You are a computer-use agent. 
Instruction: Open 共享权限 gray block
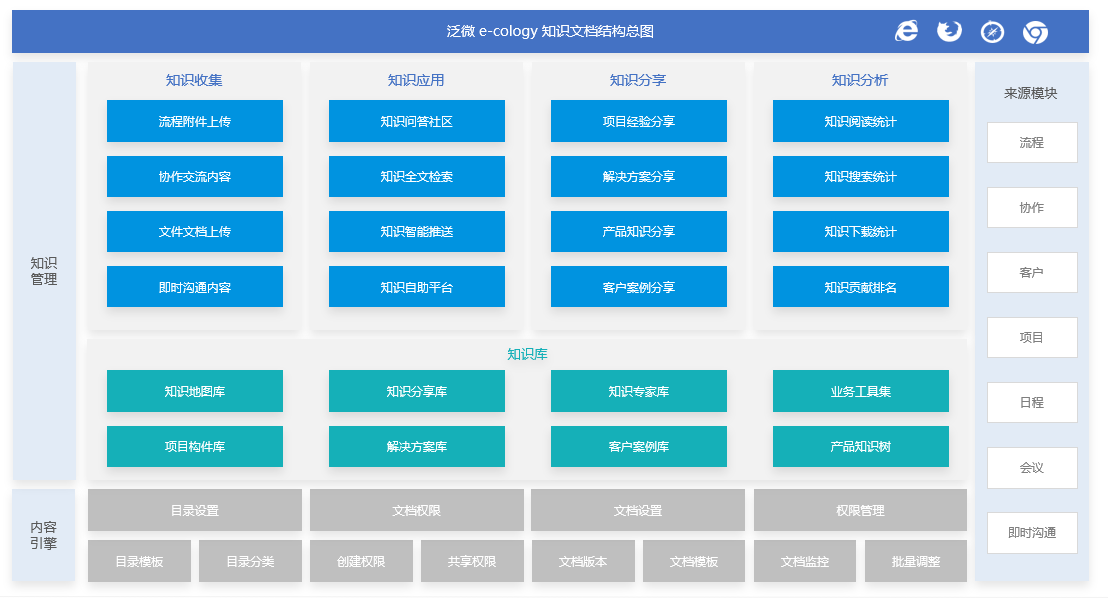click(472, 561)
